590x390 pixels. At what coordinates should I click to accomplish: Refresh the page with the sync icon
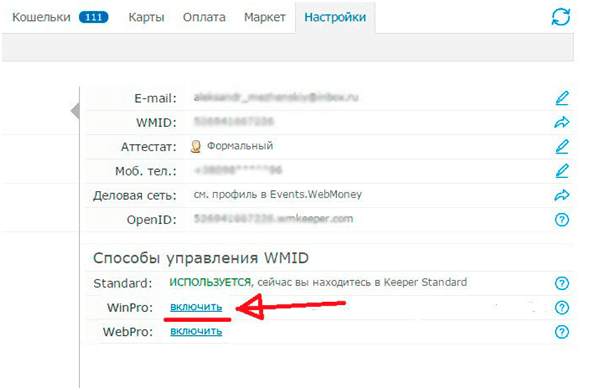click(x=561, y=17)
